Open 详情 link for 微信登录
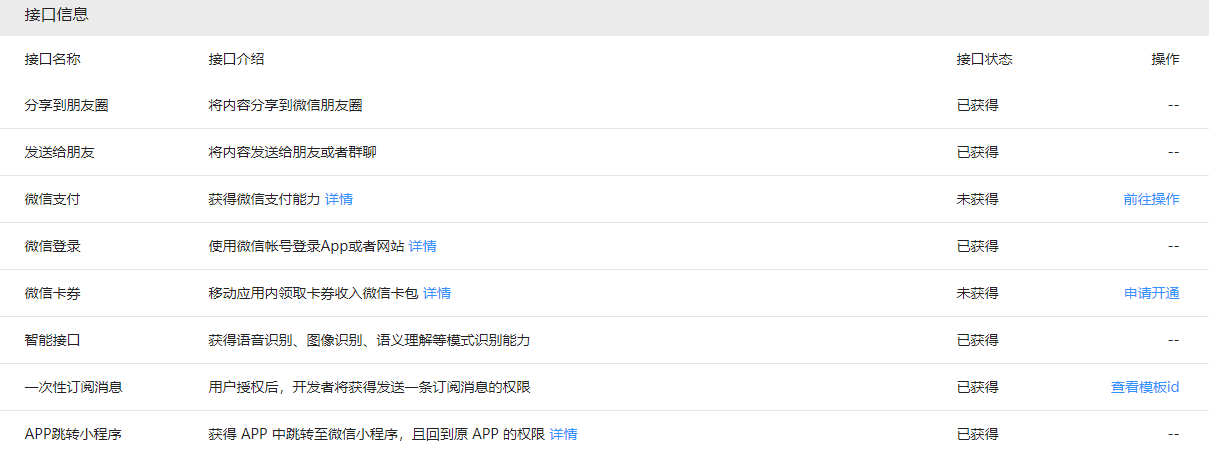This screenshot has height=454, width=1209. (422, 246)
